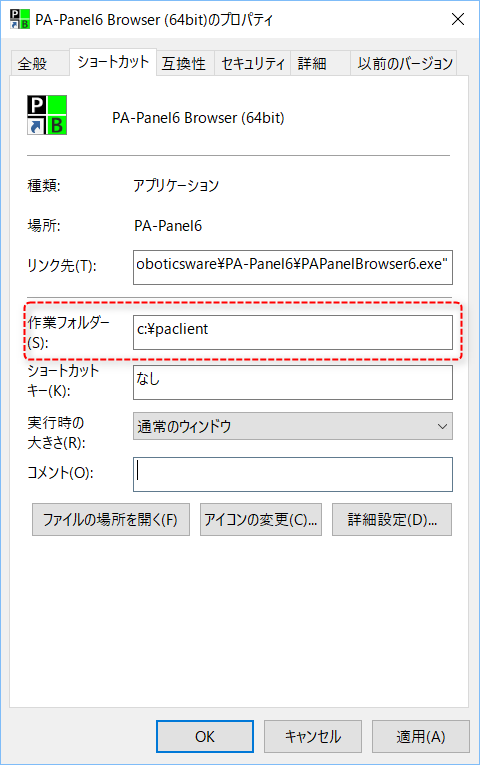Click the dropdown arrow beside 通常のウィンドウ
Screen dimensions: 480x765
tap(442, 426)
